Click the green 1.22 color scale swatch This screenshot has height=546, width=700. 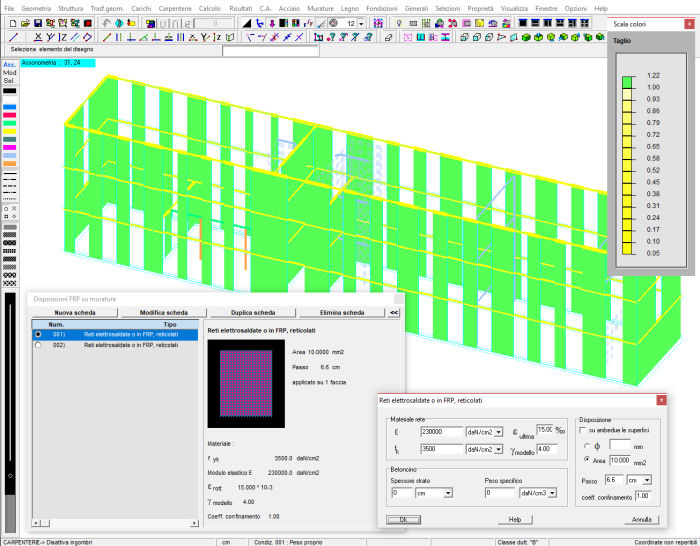point(626,81)
